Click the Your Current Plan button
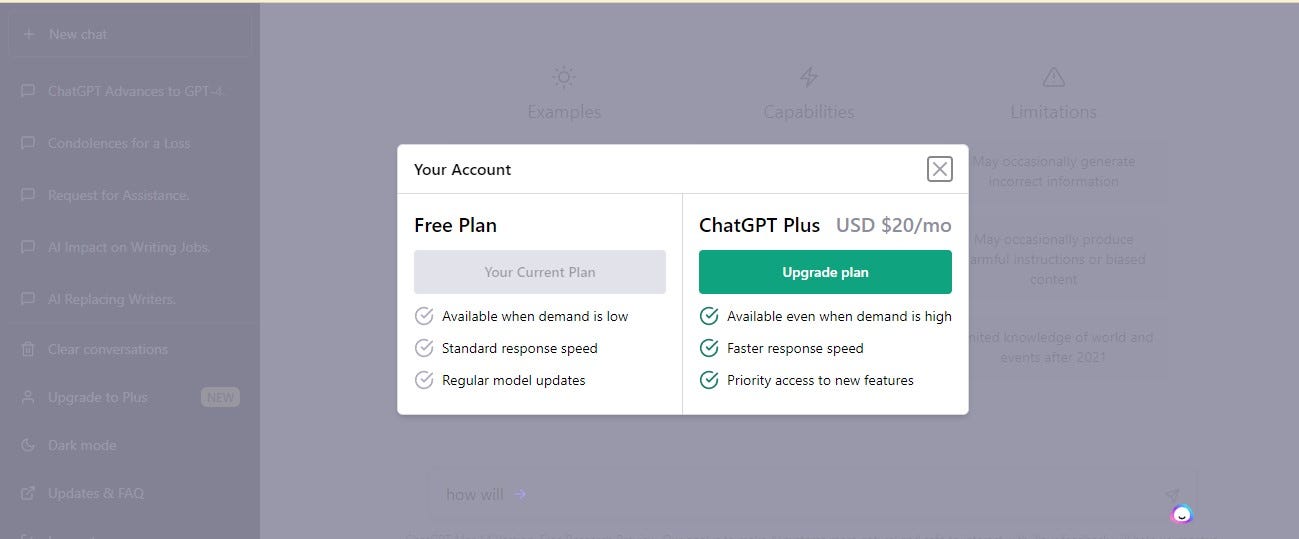This screenshot has width=1299, height=539. [x=540, y=272]
